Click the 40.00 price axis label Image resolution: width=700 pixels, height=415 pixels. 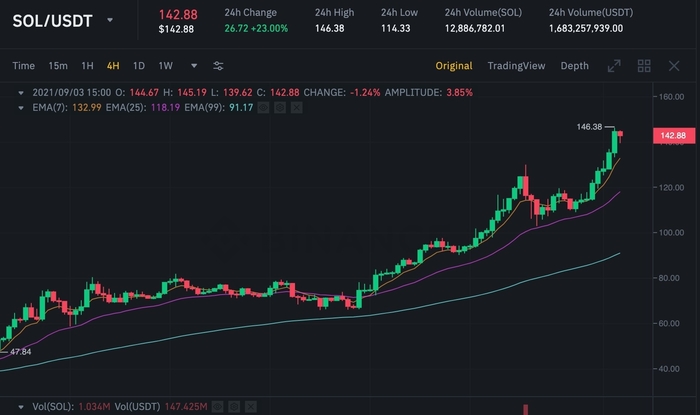pos(669,369)
